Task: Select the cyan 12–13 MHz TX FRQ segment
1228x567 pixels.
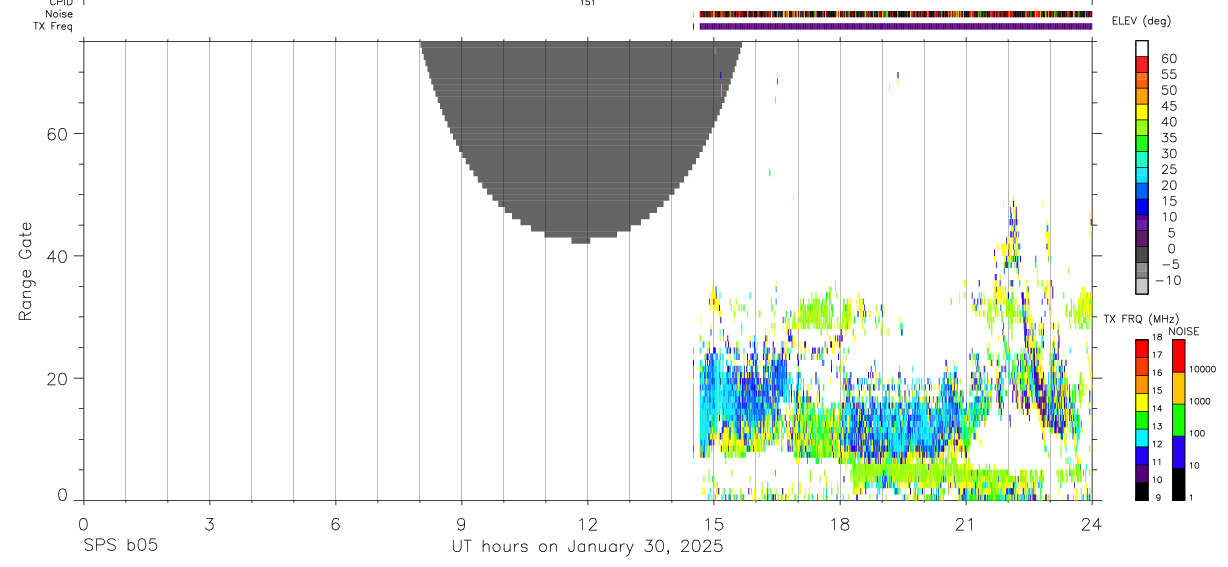Action: coord(1141,437)
